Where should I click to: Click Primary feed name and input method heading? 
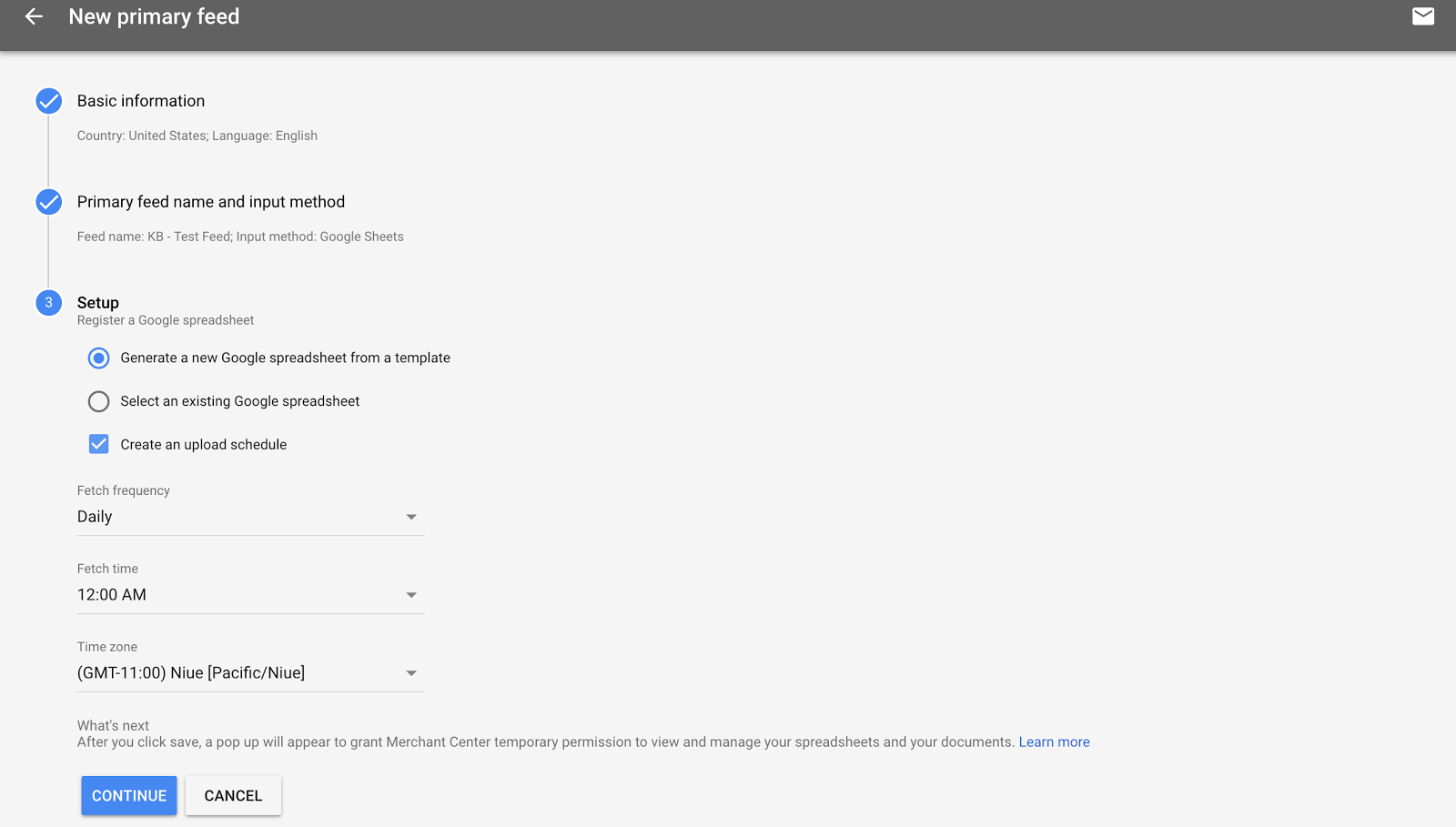211,202
